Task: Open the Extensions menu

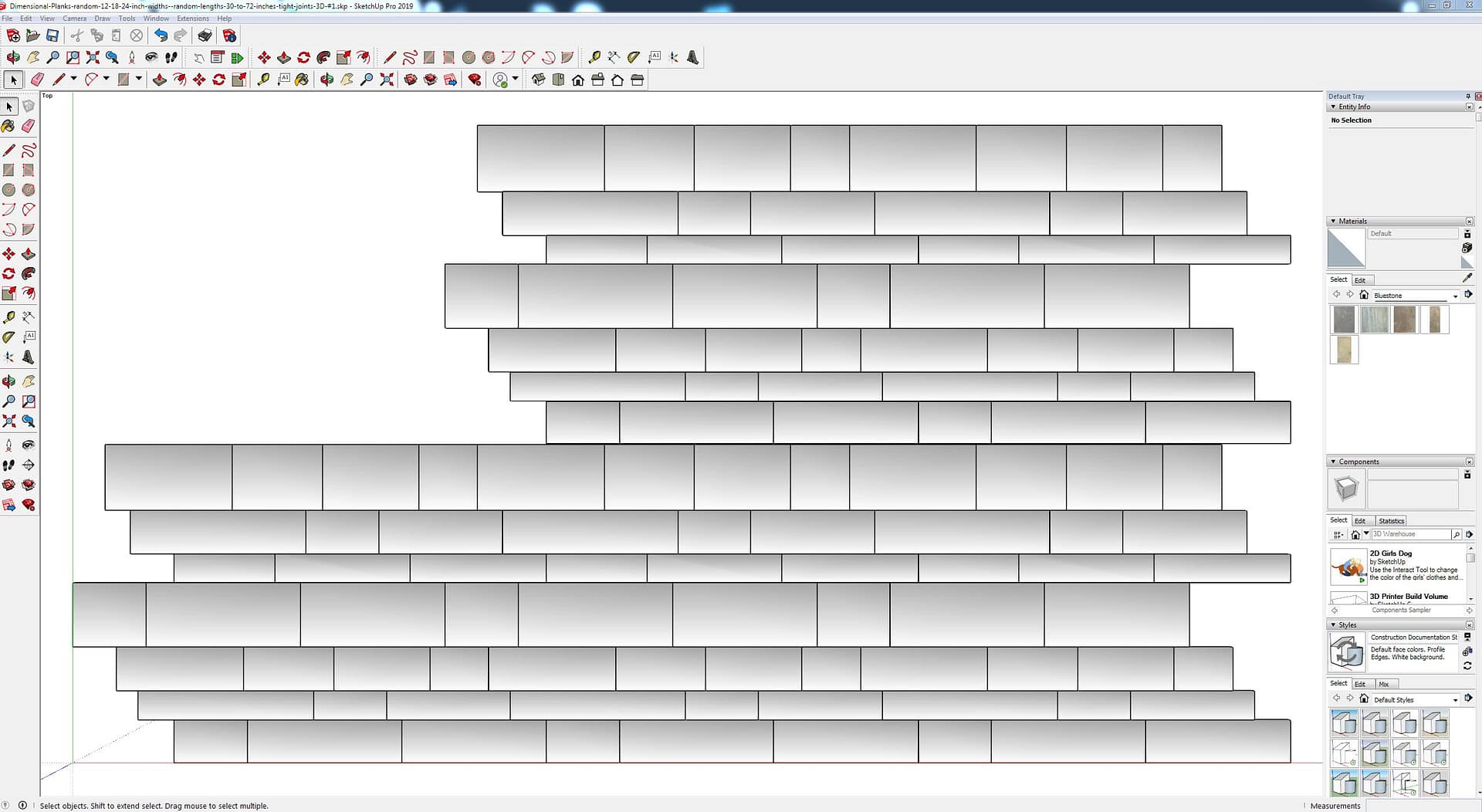Action: point(192,19)
